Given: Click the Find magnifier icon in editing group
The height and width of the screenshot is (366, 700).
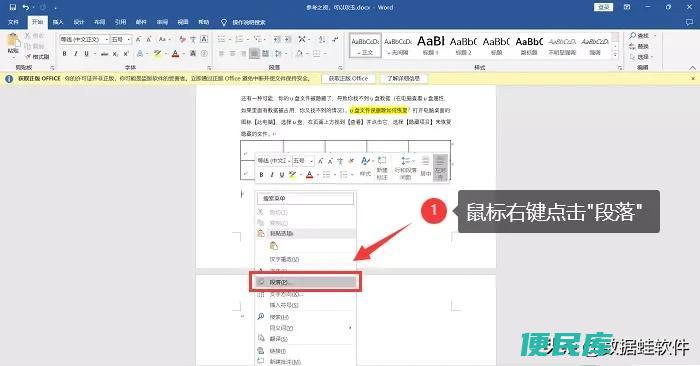Looking at the screenshot, I should point(633,35).
